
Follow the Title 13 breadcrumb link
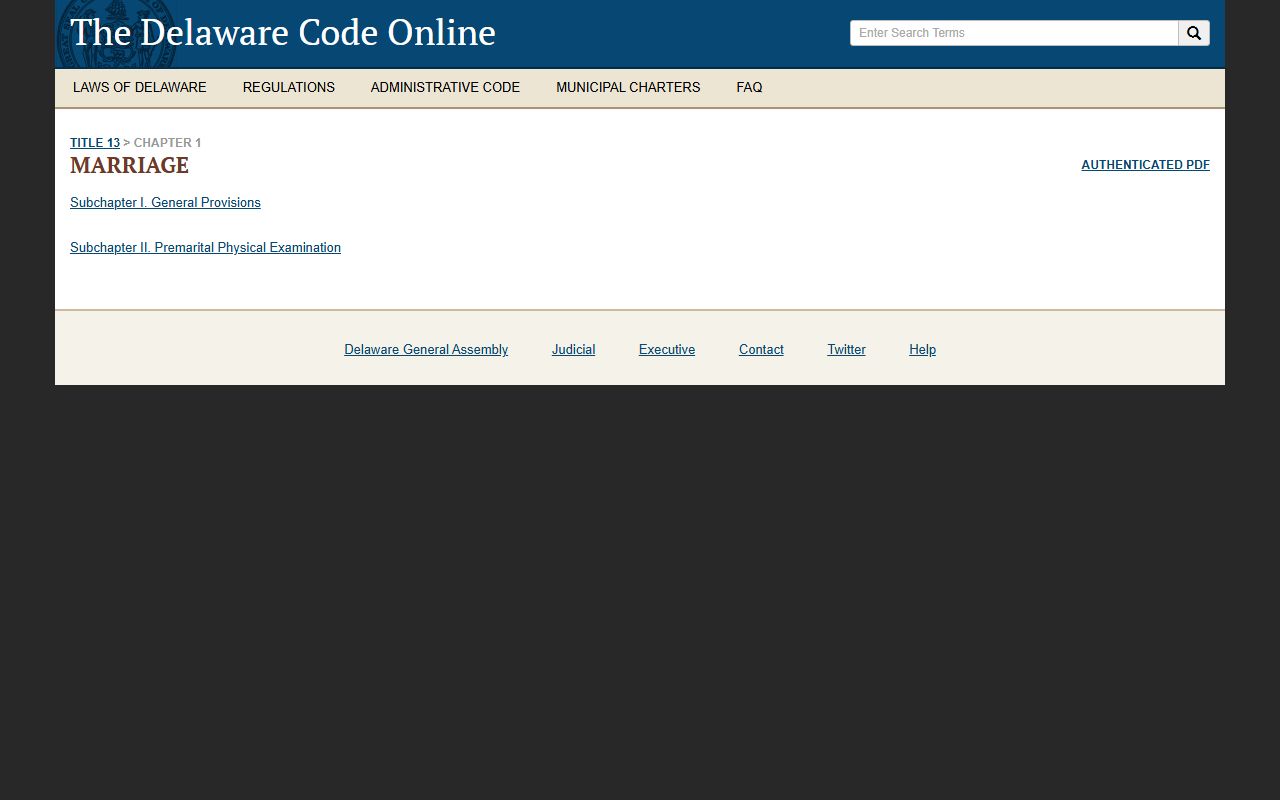point(95,143)
